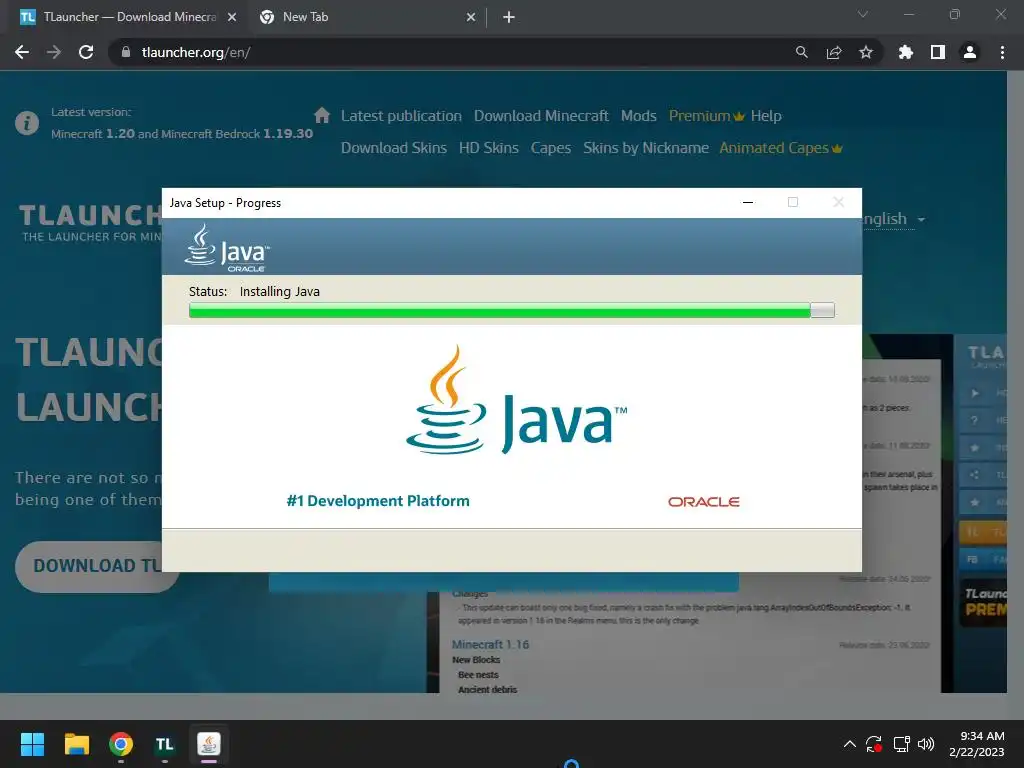Open File Explorer from the taskbar
Screen dimensions: 1024x768
point(76,744)
